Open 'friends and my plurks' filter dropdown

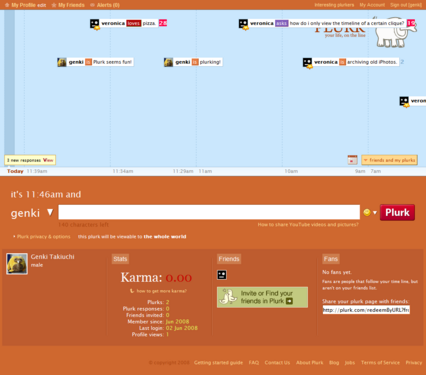(389, 160)
